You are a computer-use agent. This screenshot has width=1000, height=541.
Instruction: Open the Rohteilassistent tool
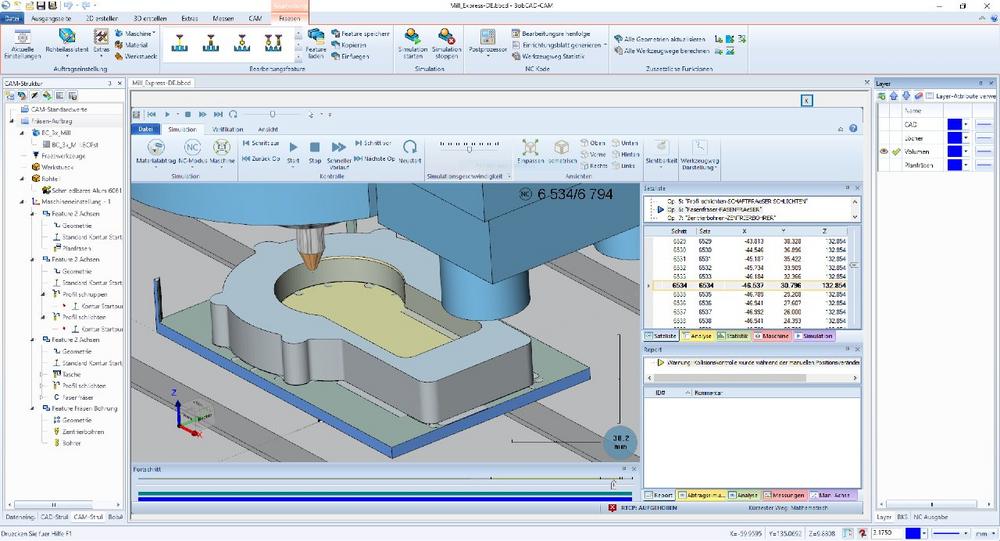(66, 41)
